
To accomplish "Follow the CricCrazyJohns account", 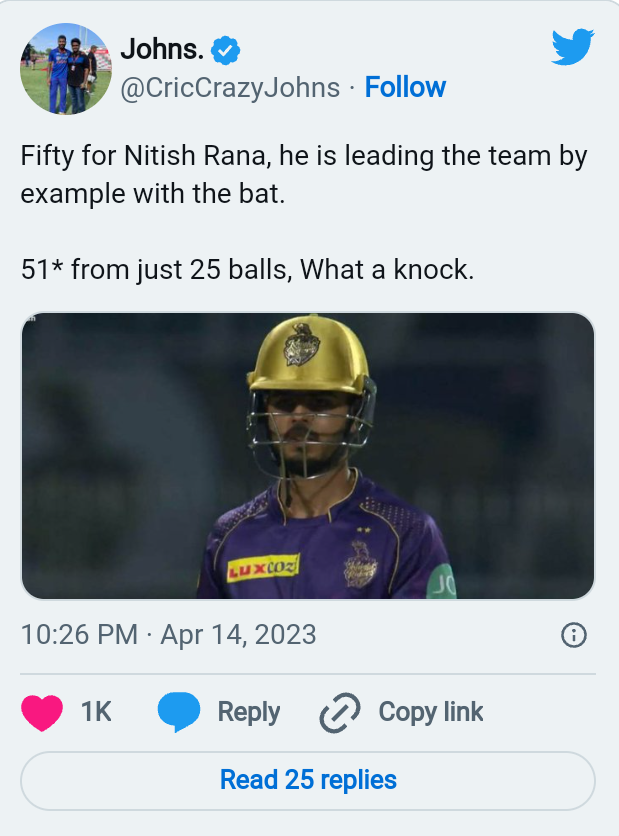I will (x=405, y=88).
